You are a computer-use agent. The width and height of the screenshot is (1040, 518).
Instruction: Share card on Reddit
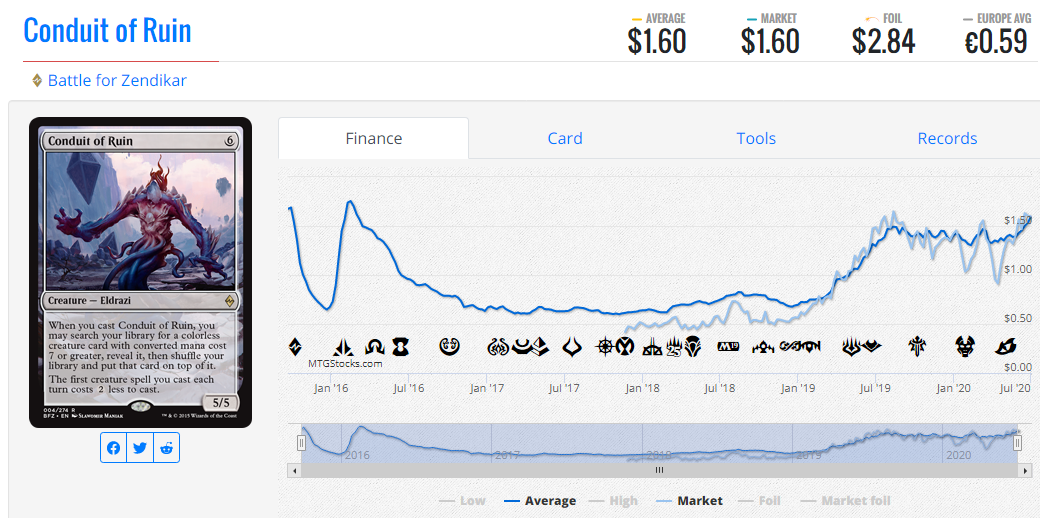click(166, 448)
